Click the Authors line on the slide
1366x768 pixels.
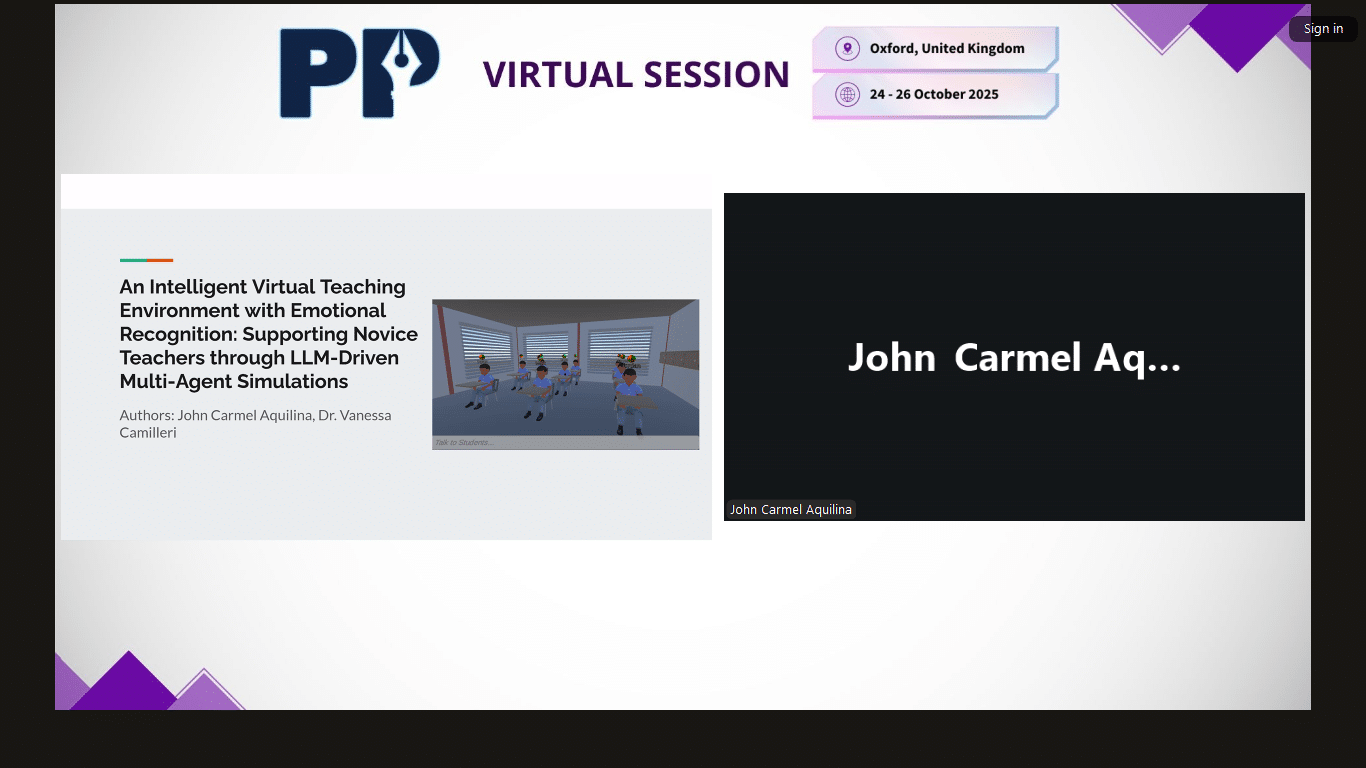(x=255, y=423)
